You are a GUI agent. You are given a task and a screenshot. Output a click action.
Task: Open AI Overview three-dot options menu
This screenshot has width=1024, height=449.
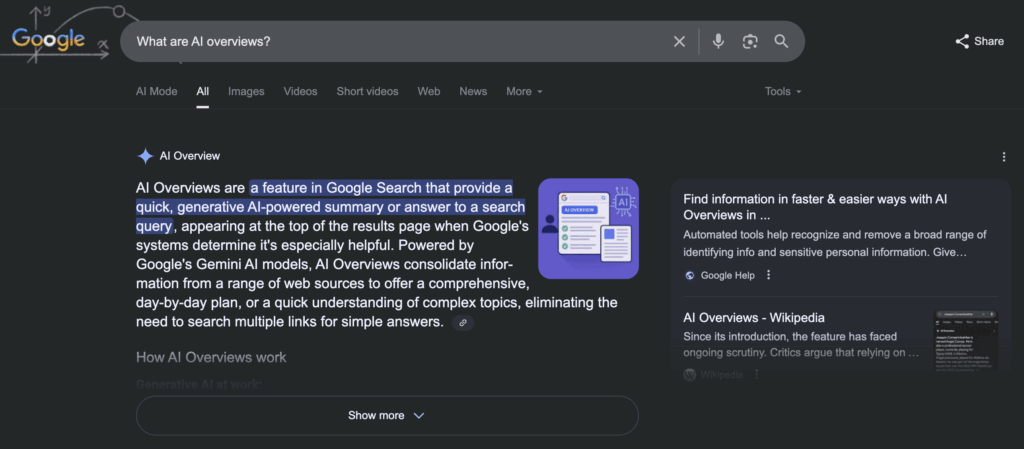[x=1004, y=157]
